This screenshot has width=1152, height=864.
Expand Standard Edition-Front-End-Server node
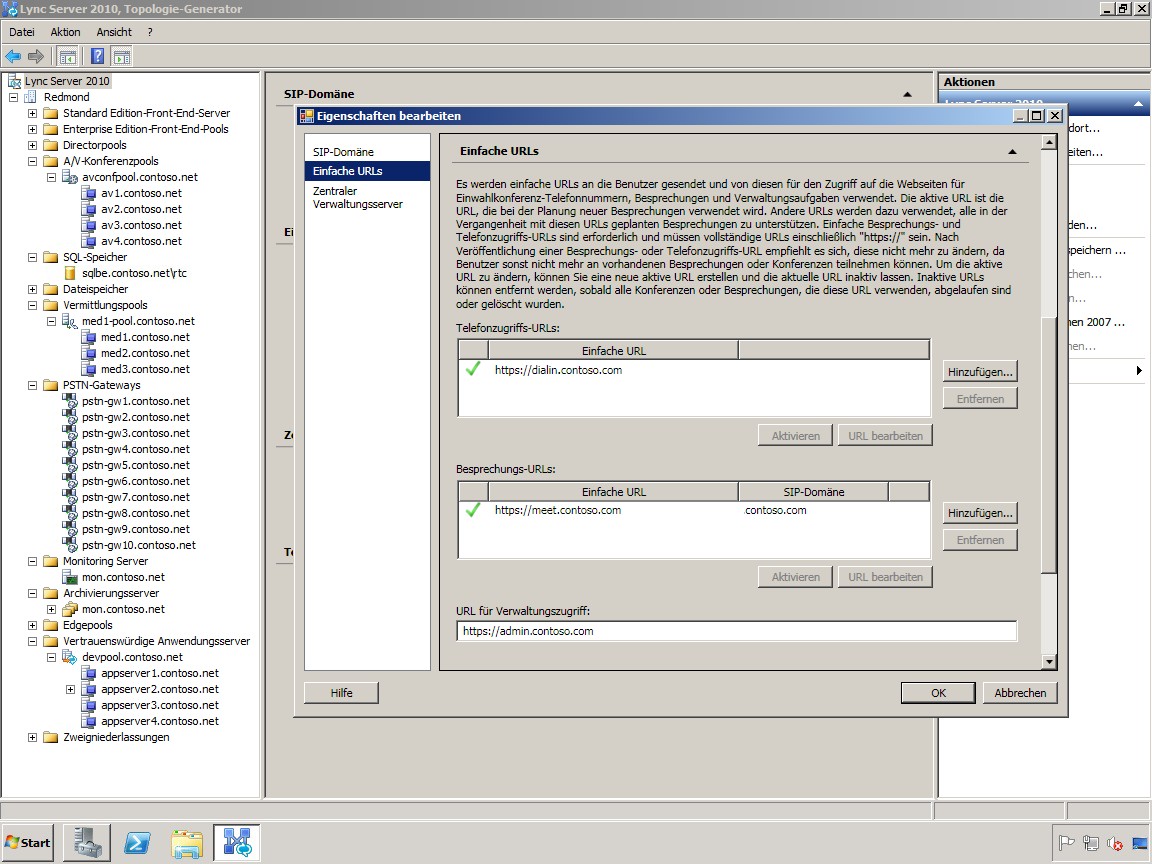coord(32,113)
